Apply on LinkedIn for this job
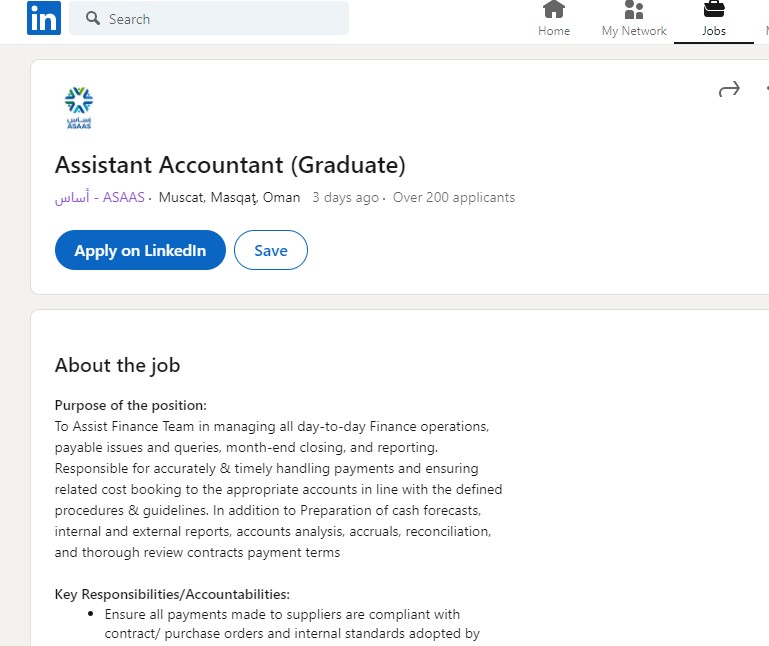The height and width of the screenshot is (646, 769). click(x=140, y=250)
